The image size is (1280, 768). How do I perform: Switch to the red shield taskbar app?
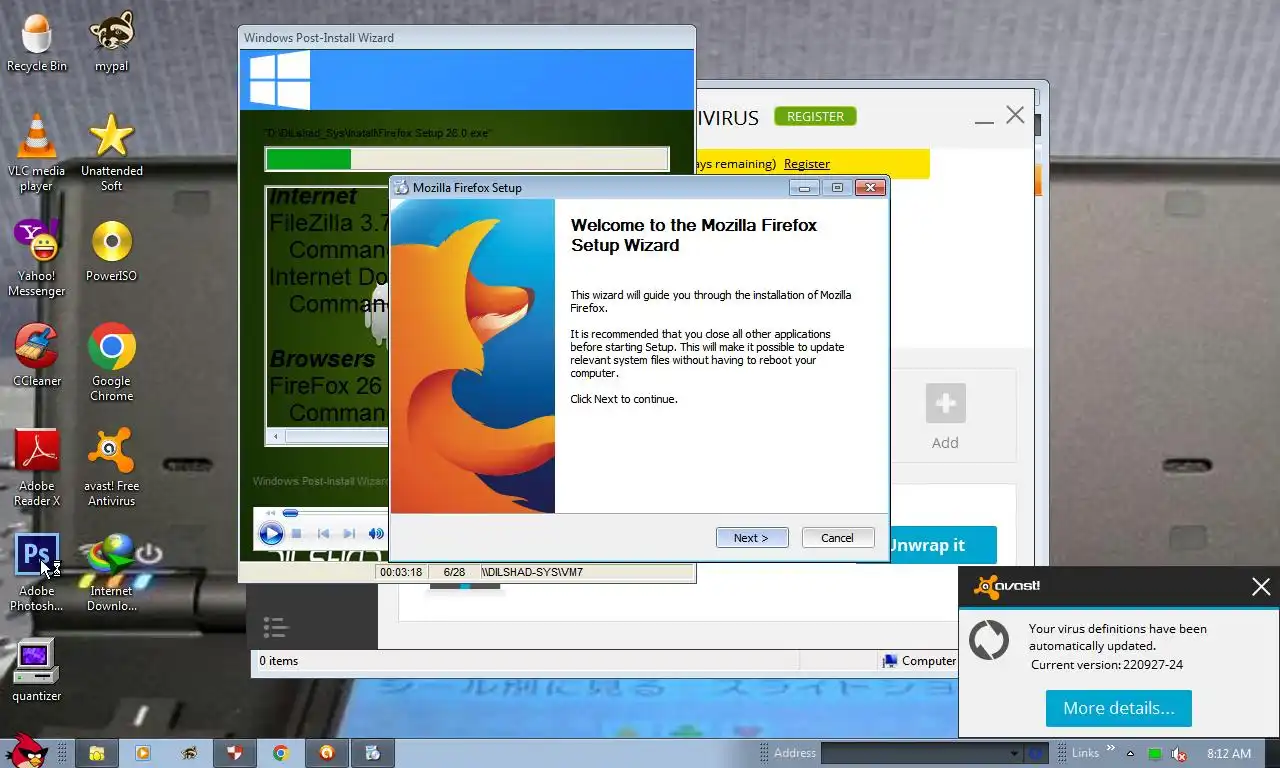(x=234, y=753)
